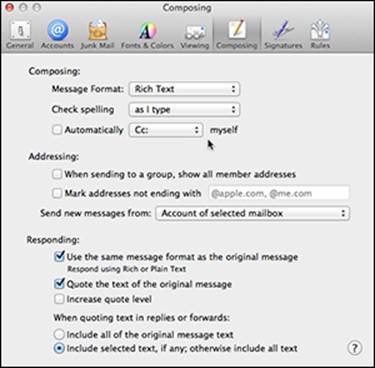Toggle Mark addresses not ending with checkbox

(x=57, y=193)
